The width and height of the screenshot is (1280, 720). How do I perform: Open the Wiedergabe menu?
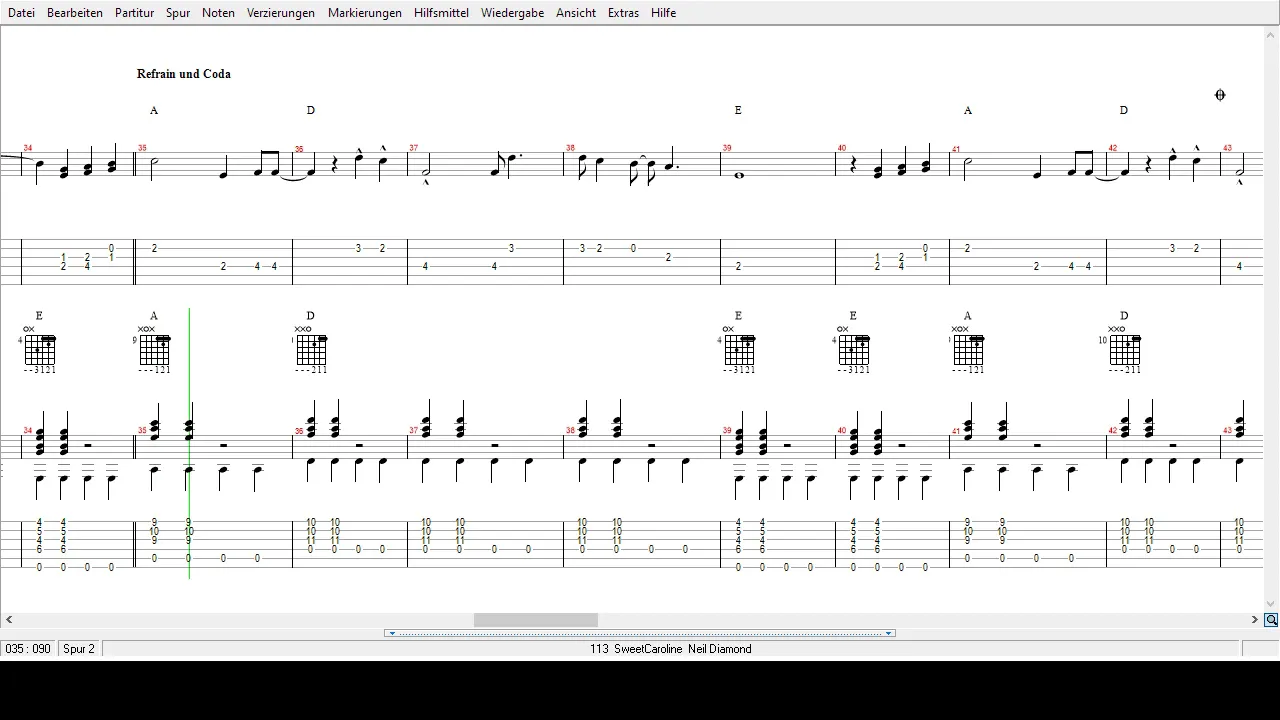pos(513,13)
